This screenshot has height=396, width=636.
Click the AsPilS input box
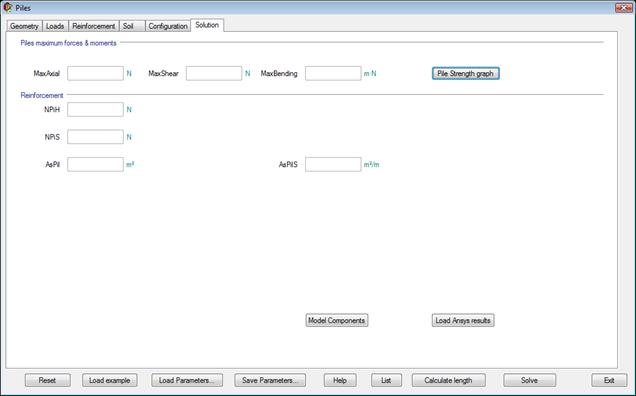[333, 164]
